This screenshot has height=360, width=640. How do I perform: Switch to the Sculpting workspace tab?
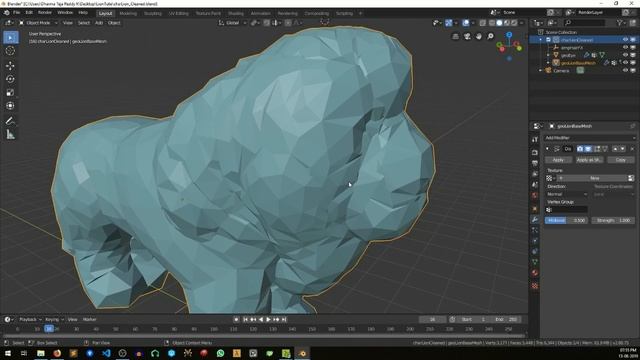[x=153, y=13]
